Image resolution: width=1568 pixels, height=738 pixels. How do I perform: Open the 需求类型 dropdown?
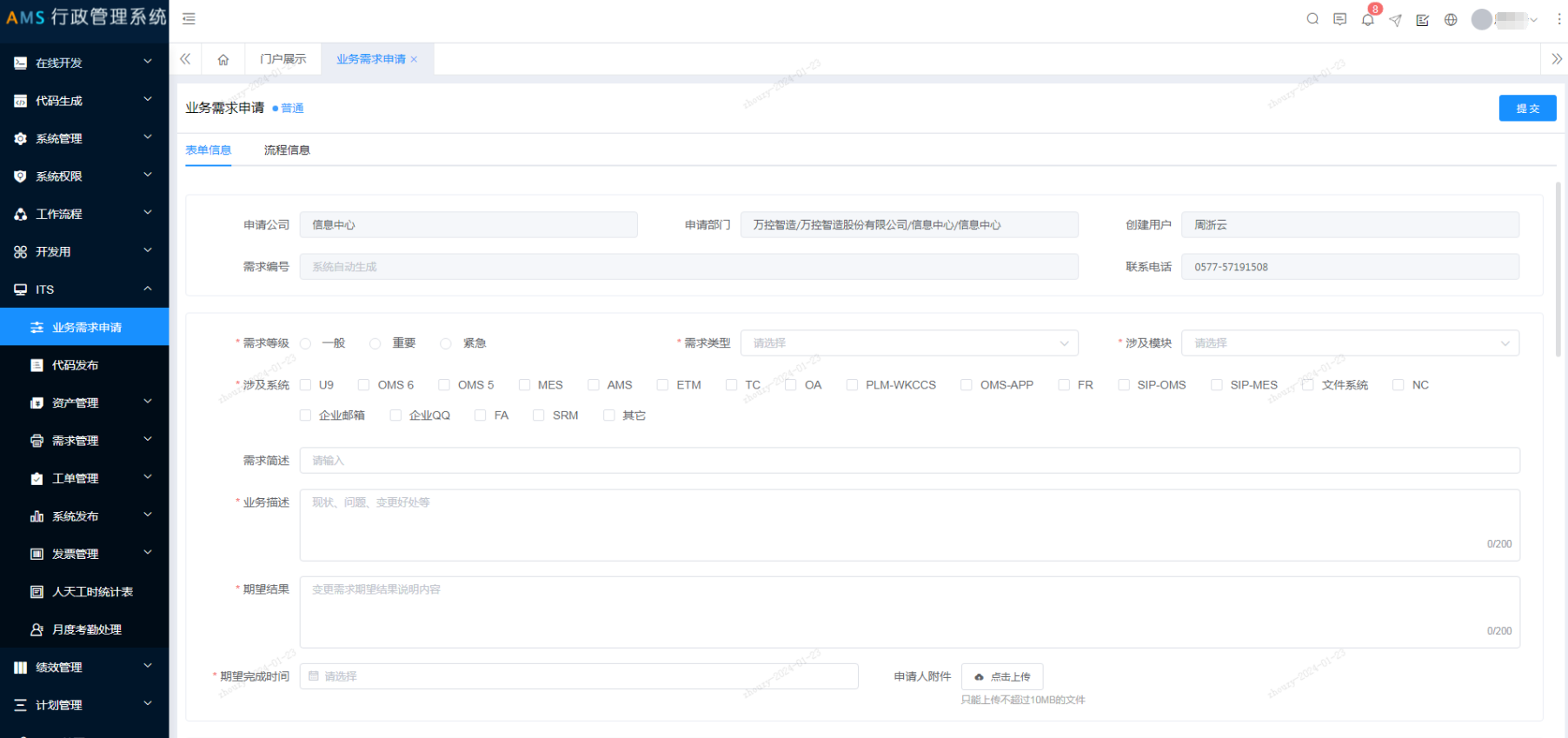coord(909,342)
